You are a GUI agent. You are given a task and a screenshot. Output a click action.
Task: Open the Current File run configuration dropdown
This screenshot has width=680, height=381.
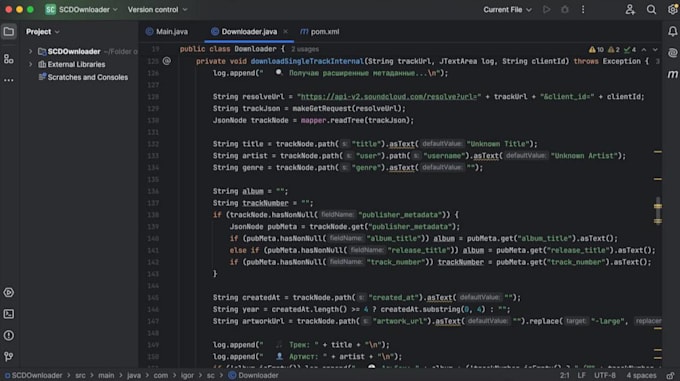[x=507, y=10]
